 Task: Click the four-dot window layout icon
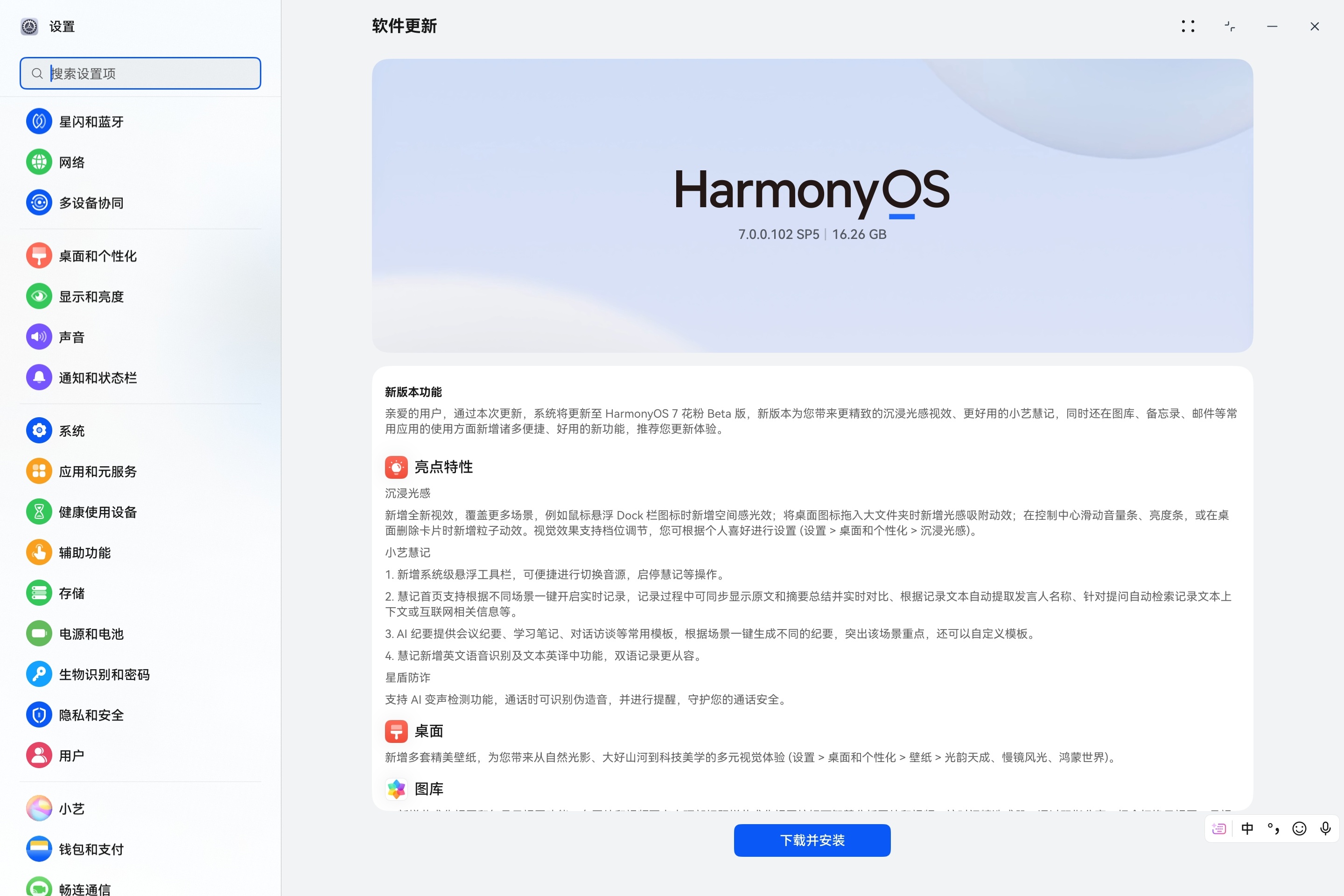(1188, 26)
